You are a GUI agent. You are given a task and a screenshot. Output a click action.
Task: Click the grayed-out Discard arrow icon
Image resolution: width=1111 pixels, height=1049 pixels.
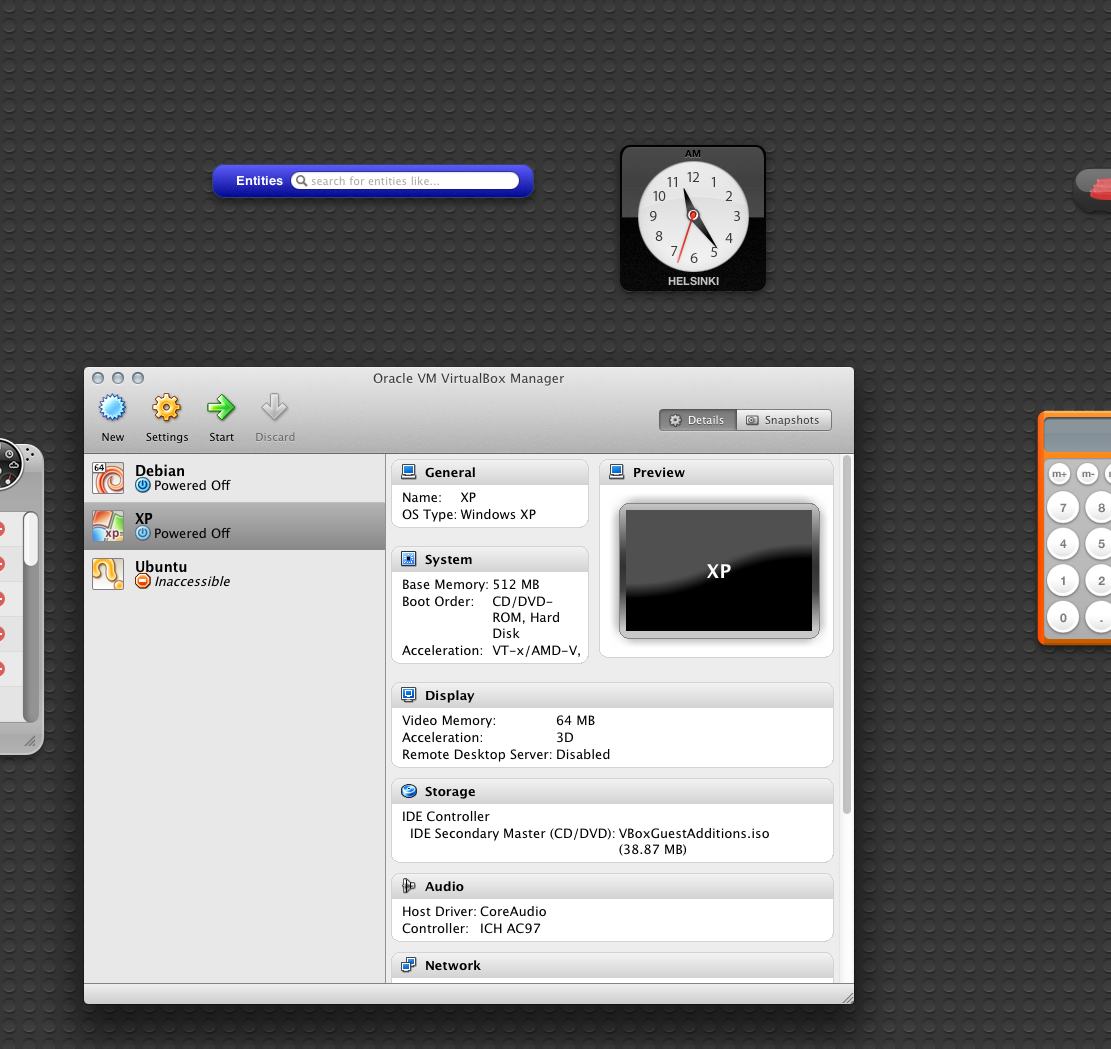274,408
